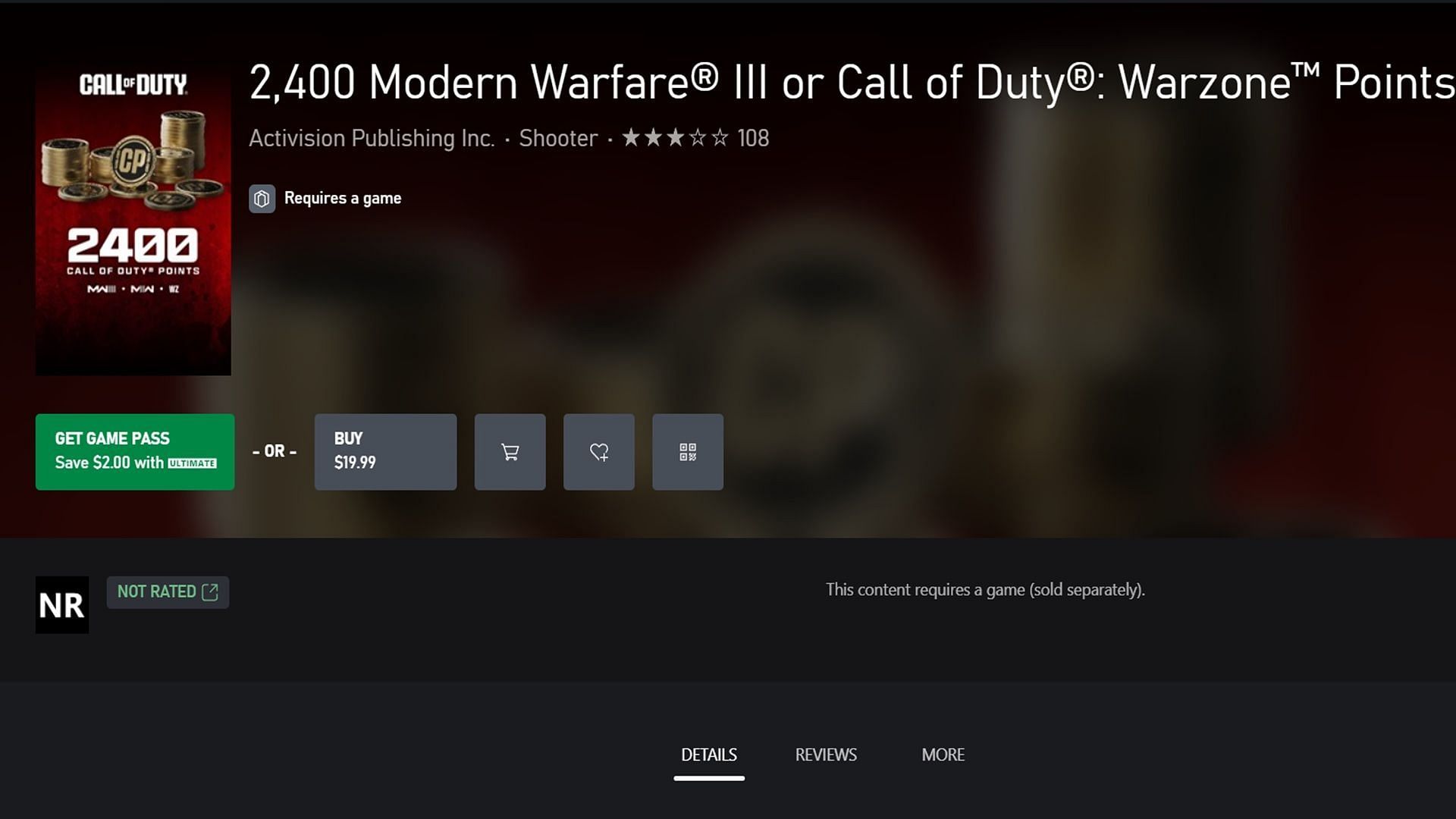Viewport: 1456px width, 819px height.
Task: Select the DETAILS tab
Action: click(x=708, y=755)
